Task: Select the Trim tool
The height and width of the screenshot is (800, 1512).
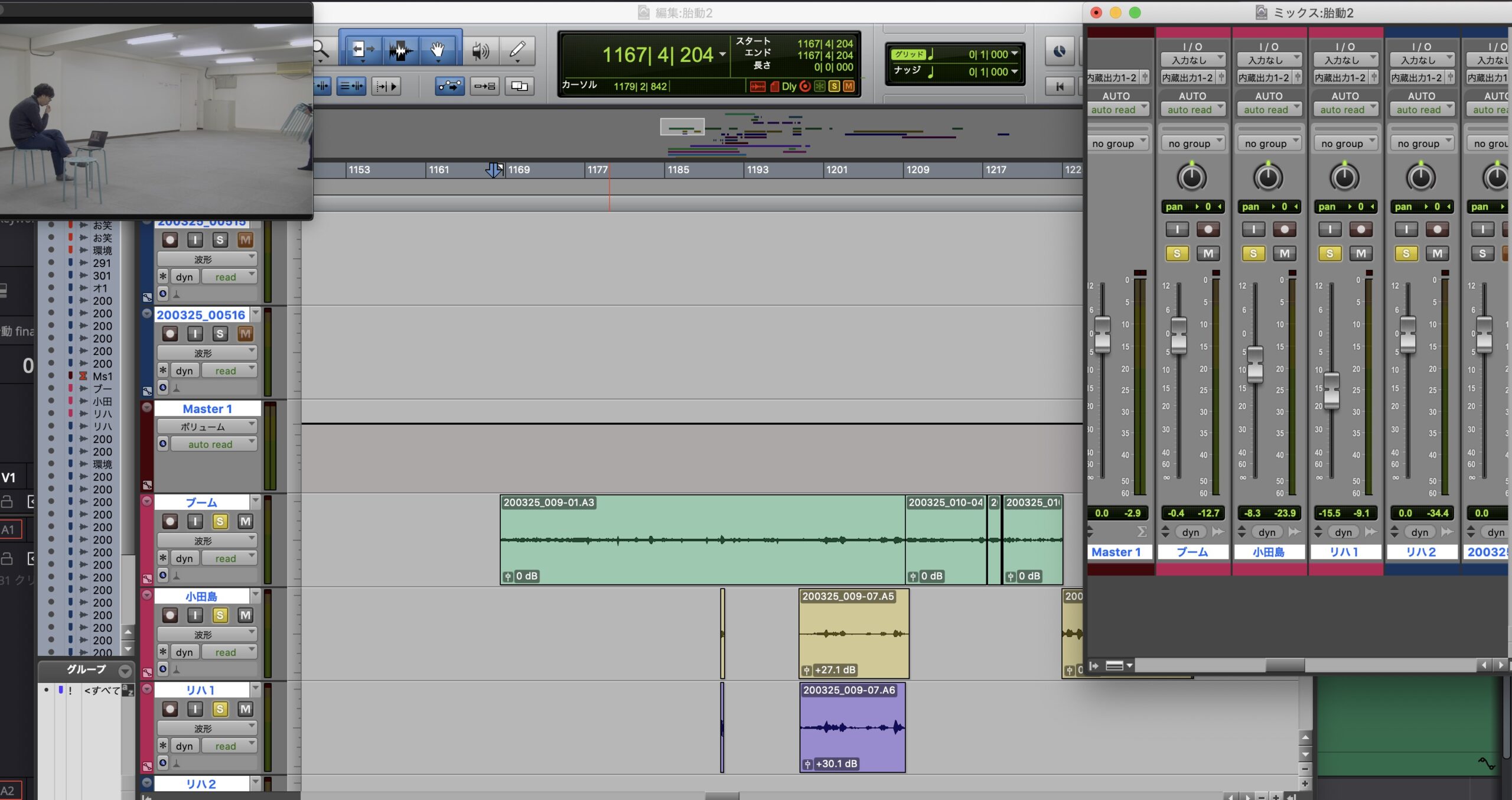Action: [361, 51]
